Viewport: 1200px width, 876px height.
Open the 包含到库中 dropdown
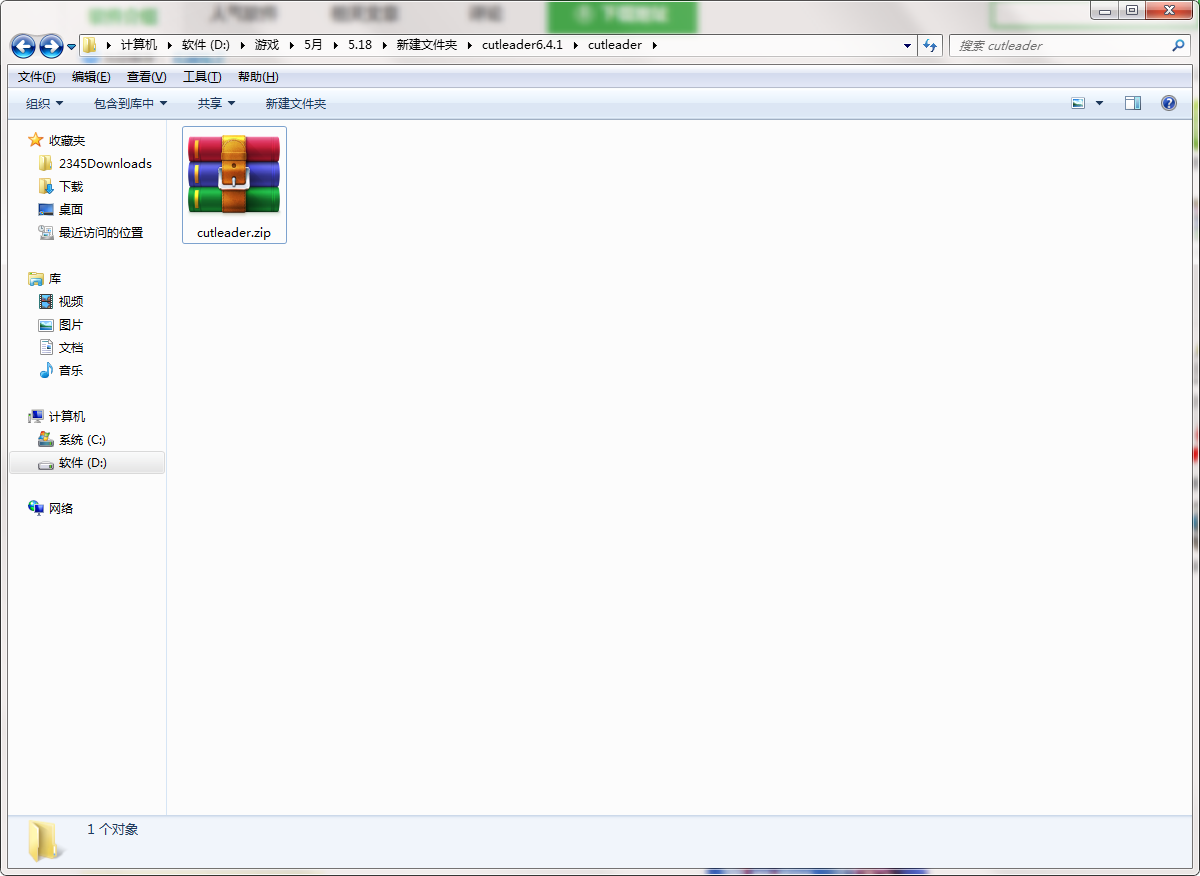[x=130, y=103]
